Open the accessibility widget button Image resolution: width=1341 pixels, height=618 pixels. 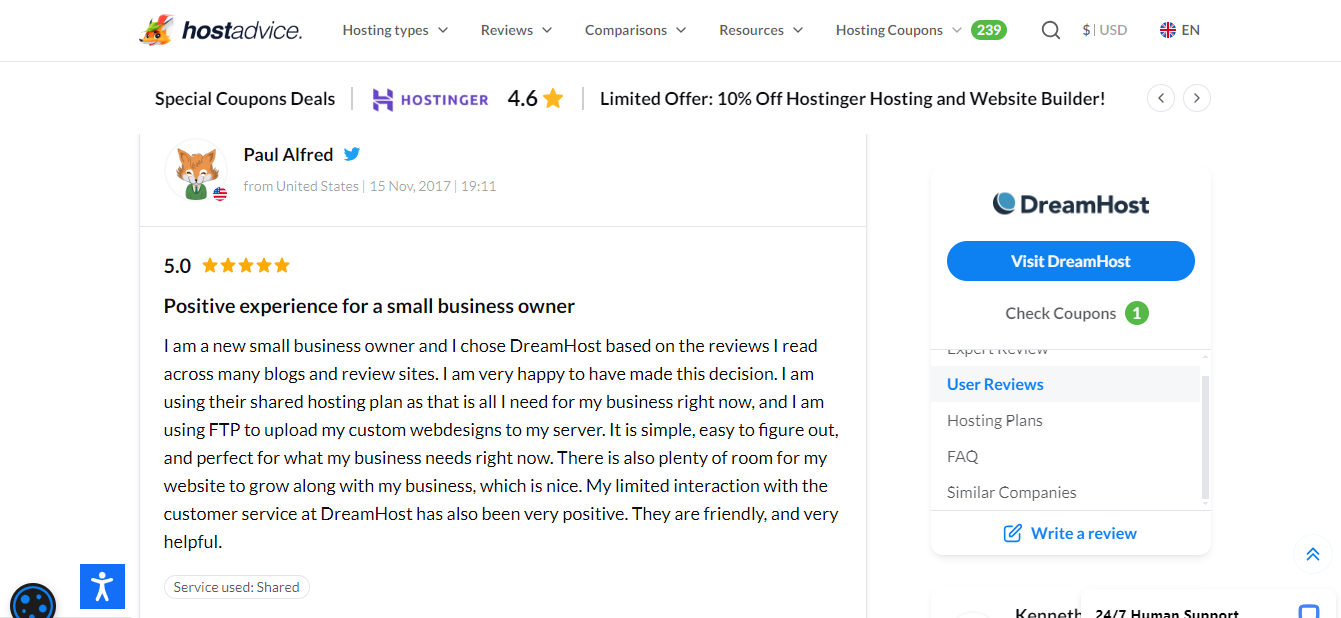coord(102,586)
